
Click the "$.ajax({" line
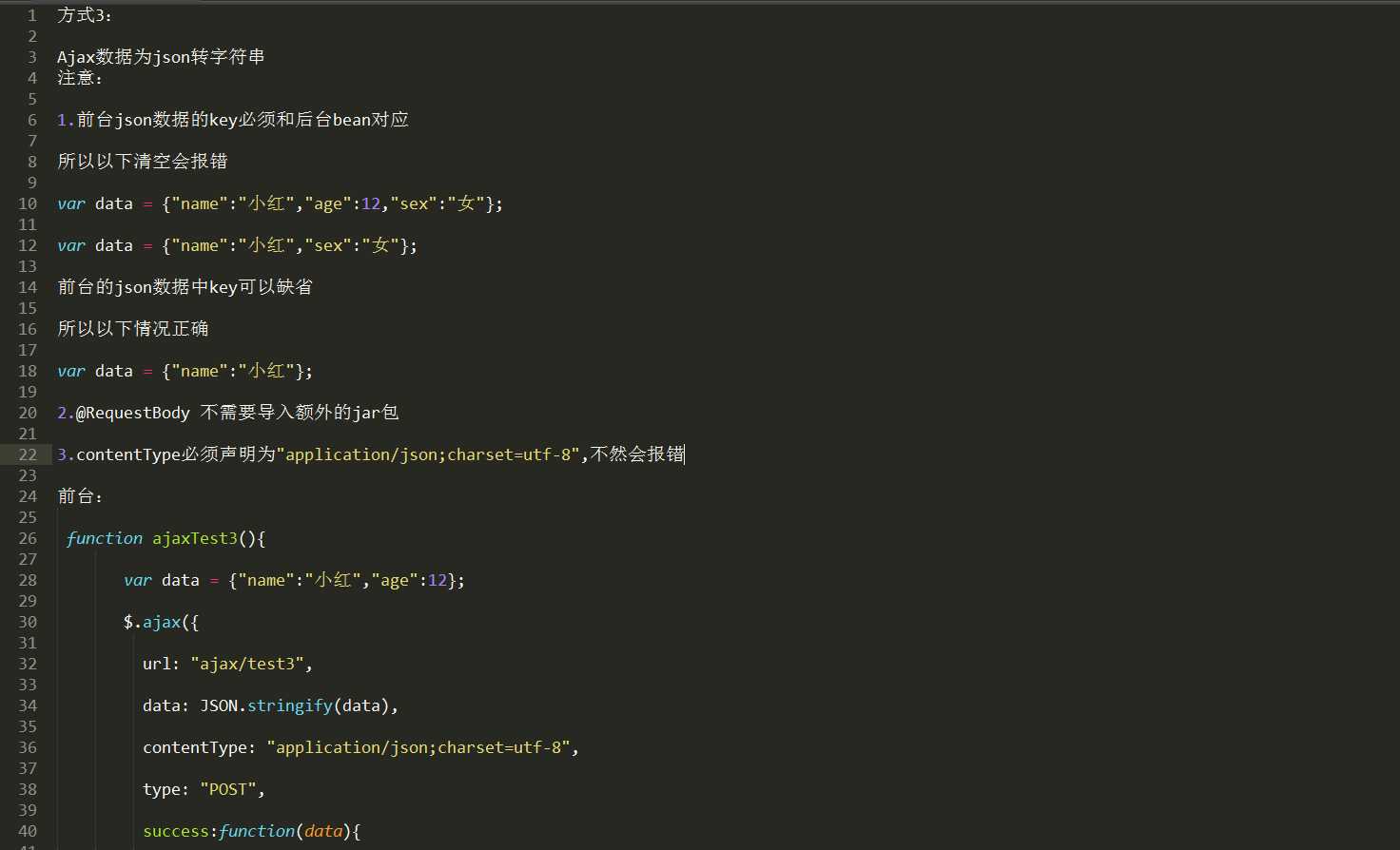(x=162, y=622)
